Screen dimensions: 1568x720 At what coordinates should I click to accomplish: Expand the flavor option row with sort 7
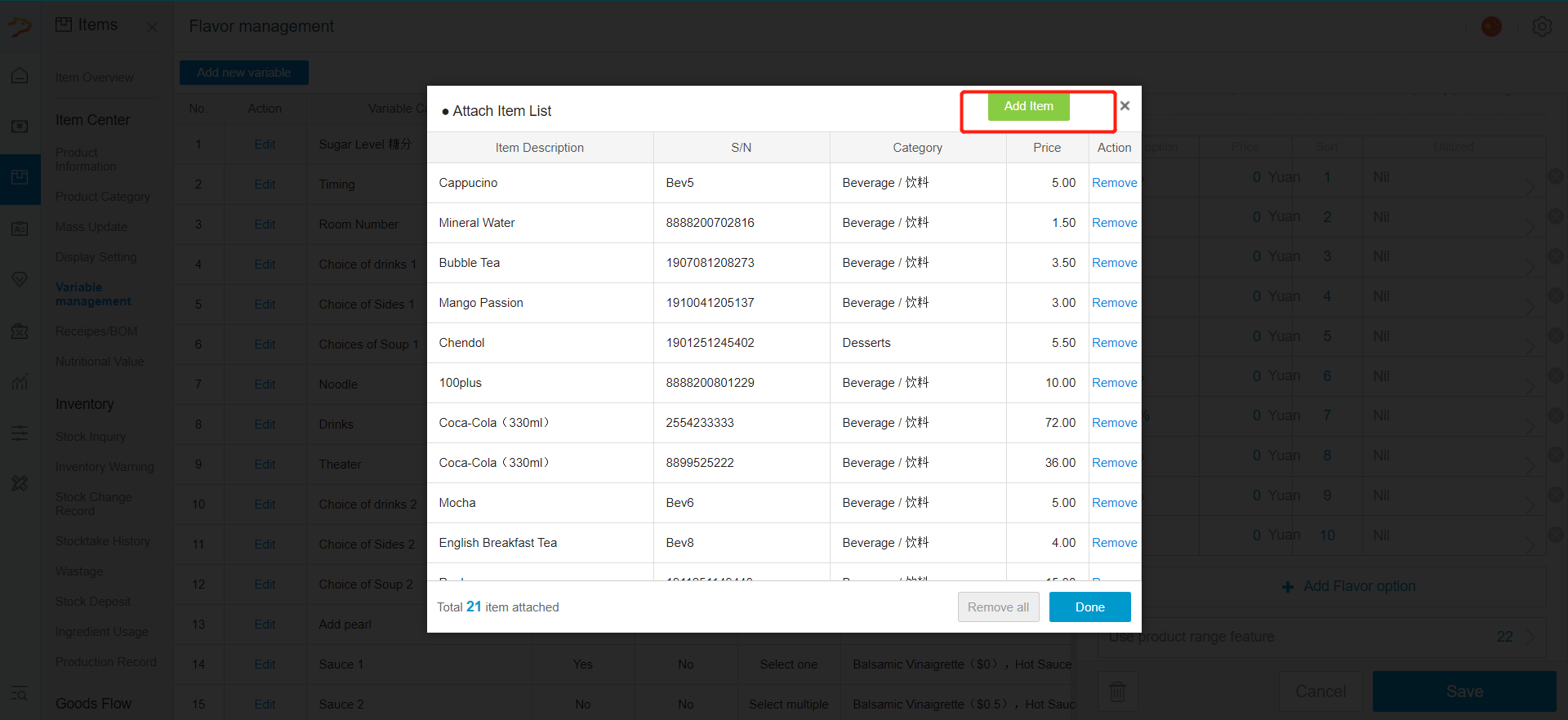pos(1530,425)
